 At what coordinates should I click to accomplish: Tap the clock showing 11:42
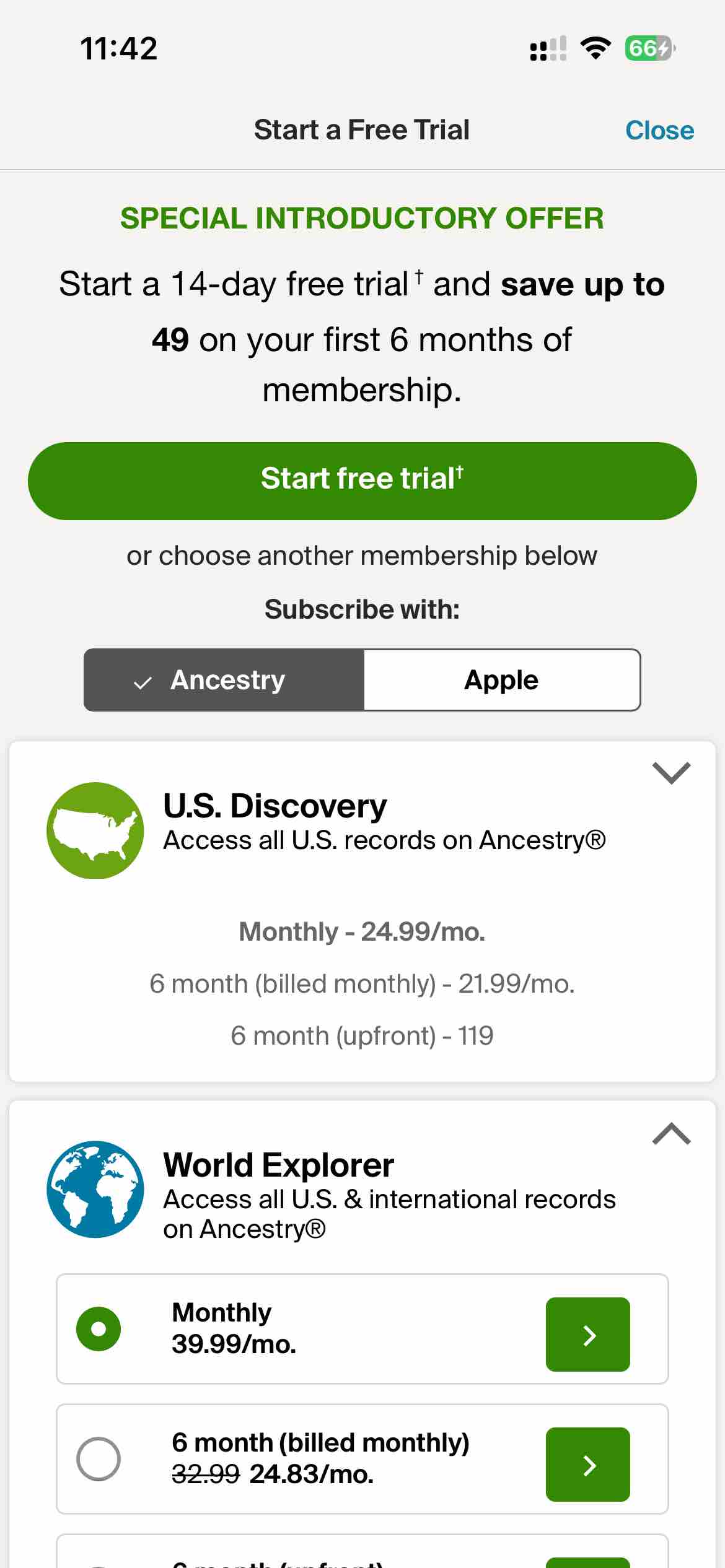[118, 48]
